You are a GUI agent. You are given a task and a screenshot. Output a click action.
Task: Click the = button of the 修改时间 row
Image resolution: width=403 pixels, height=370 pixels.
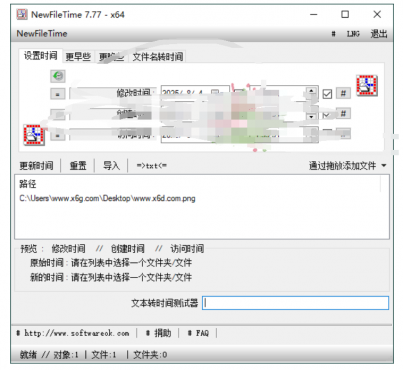pyautogui.click(x=58, y=94)
